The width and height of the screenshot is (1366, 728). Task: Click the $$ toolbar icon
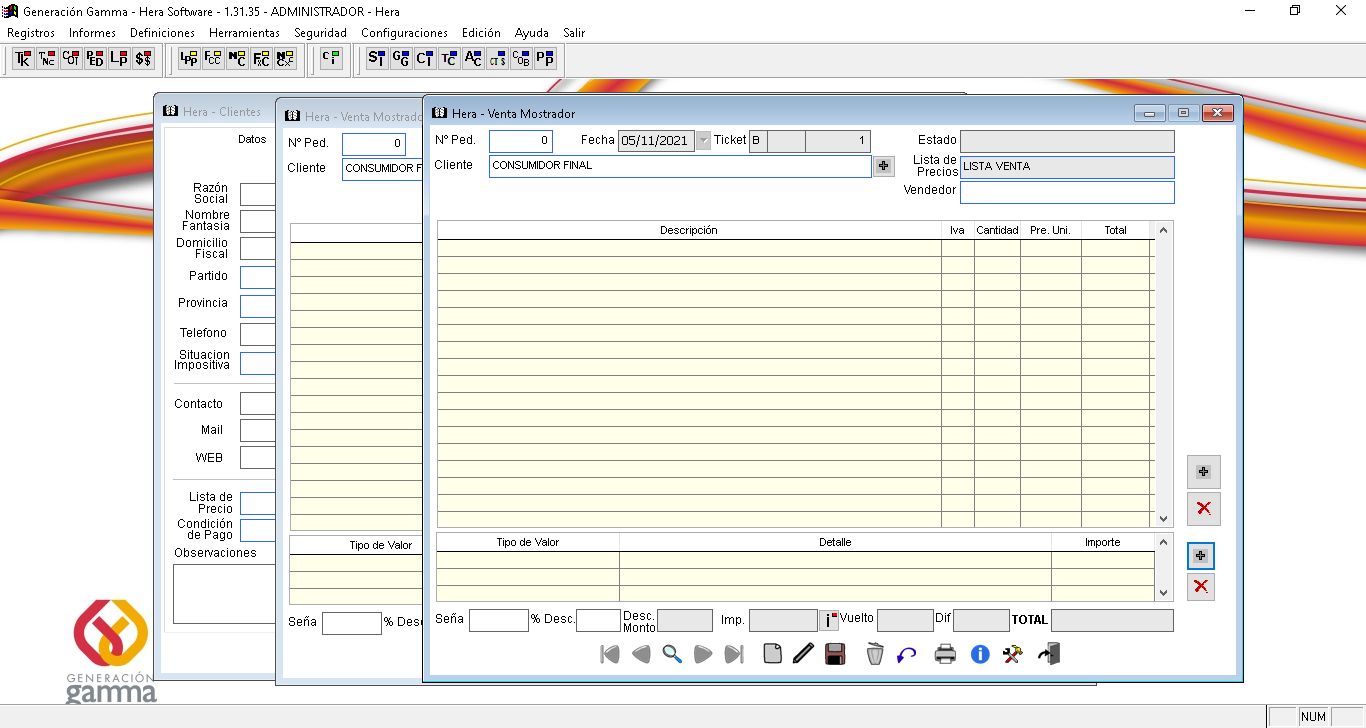(143, 59)
